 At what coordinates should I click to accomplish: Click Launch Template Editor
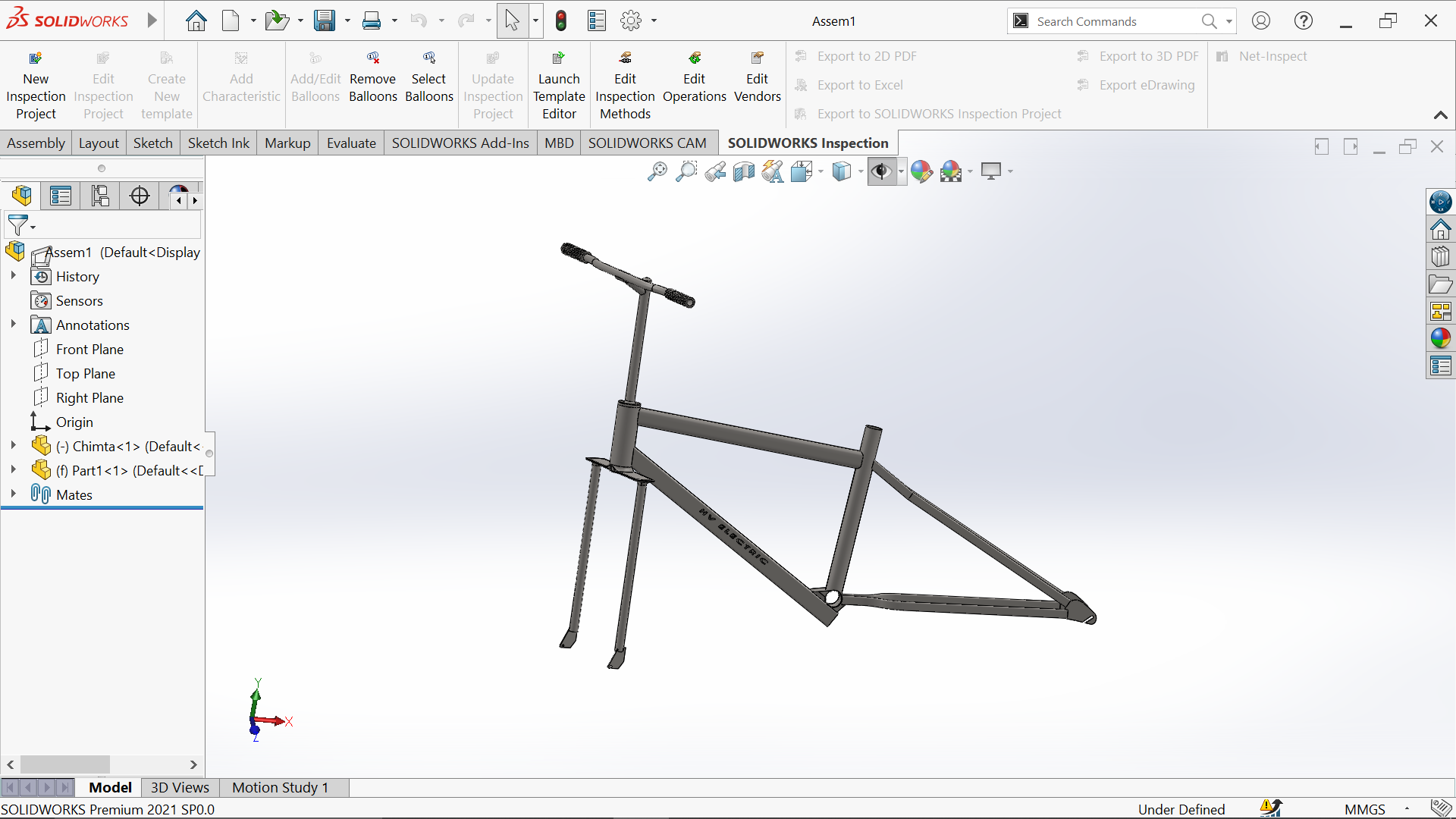pyautogui.click(x=559, y=85)
